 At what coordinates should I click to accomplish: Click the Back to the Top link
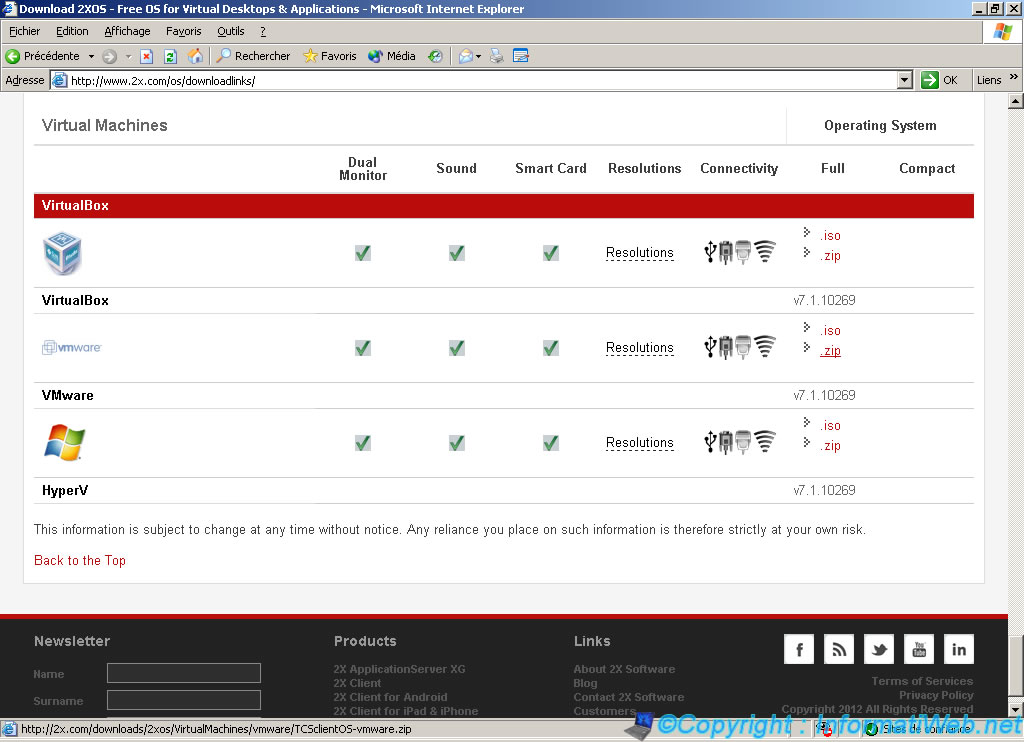click(x=80, y=561)
